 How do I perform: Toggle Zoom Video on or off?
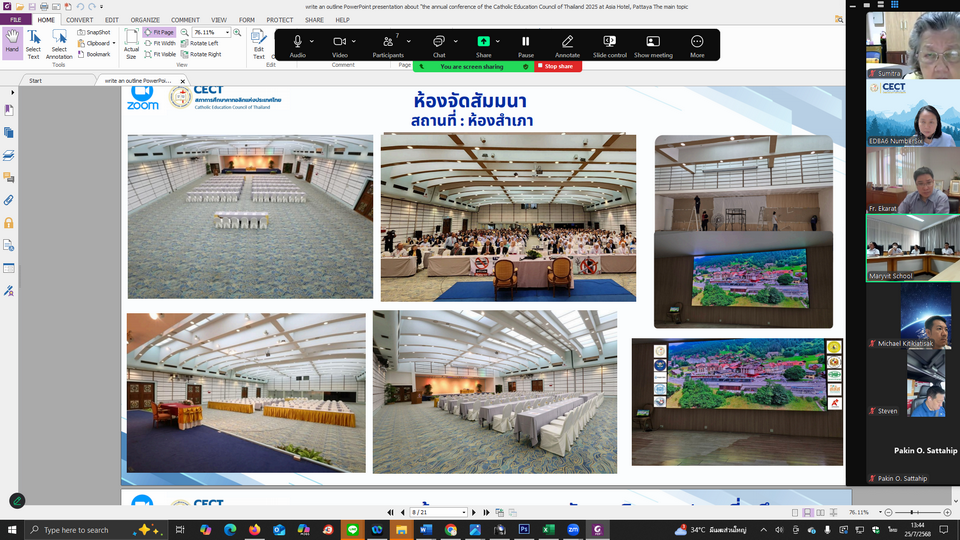pos(340,45)
